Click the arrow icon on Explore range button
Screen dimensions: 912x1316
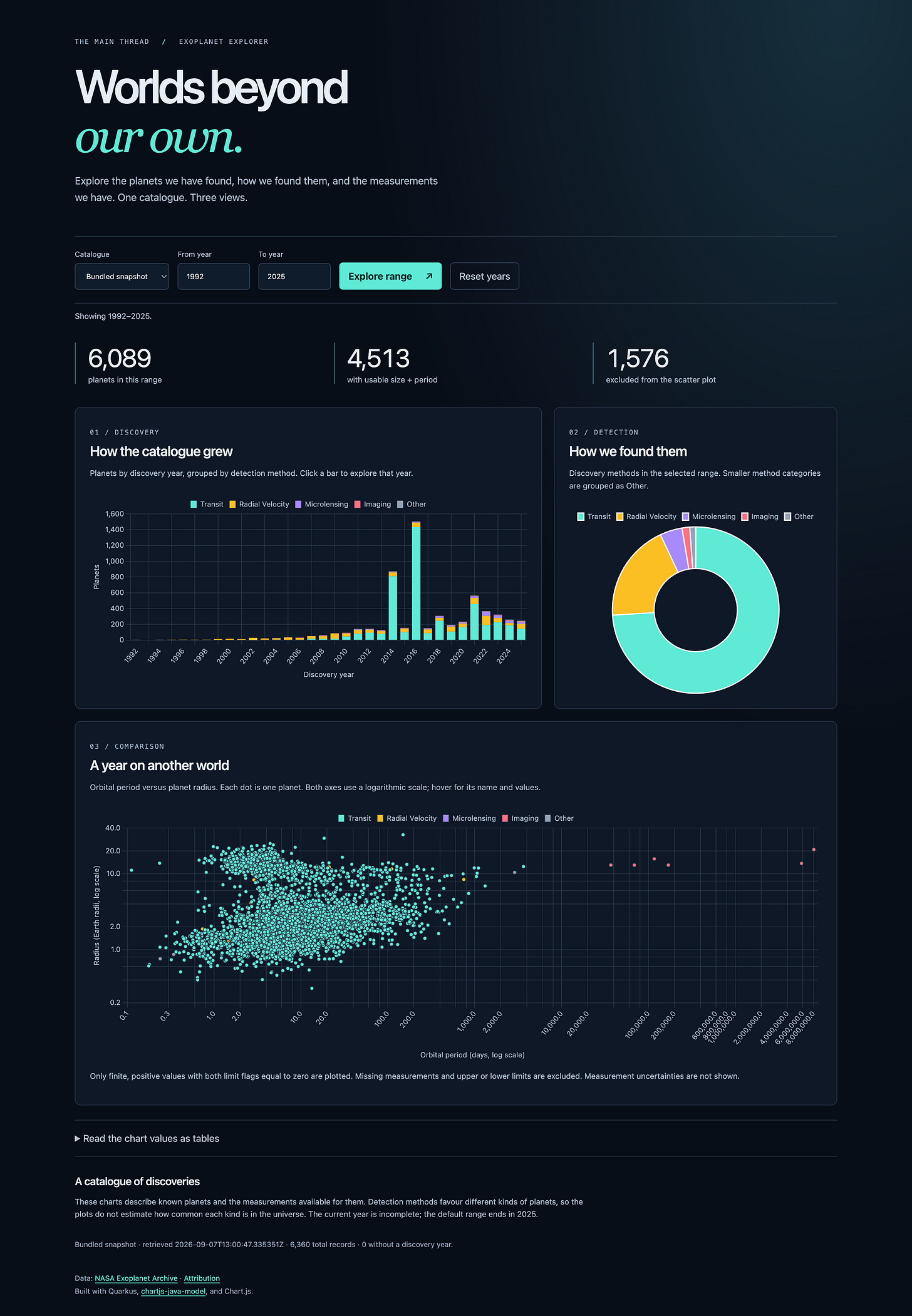(429, 276)
